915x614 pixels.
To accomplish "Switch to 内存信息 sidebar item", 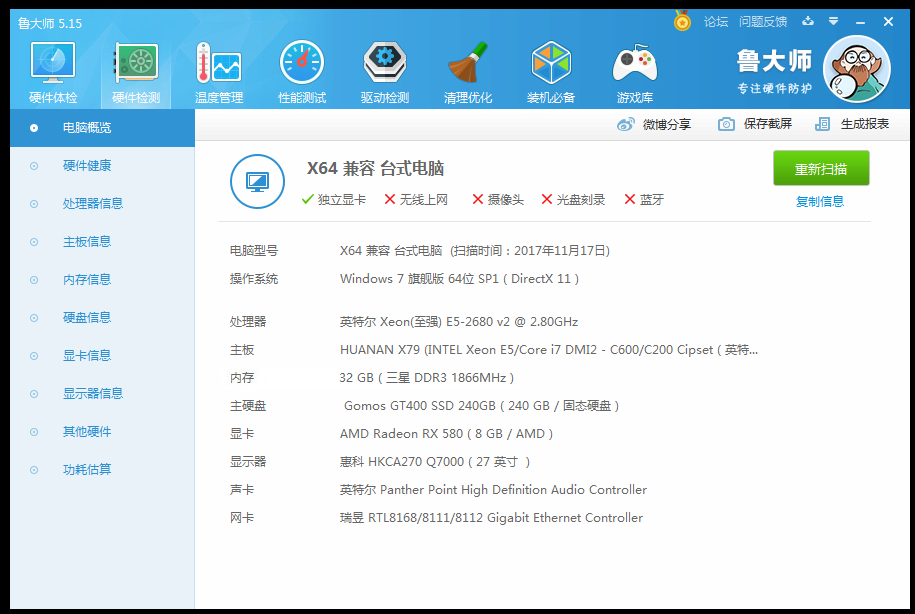I will [102, 280].
